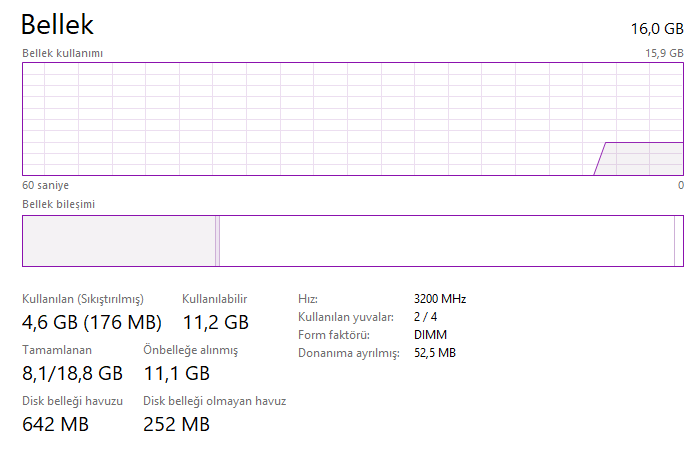This screenshot has height=461, width=698.
Task: Click the 3200 MHz speed value
Action: tap(439, 299)
